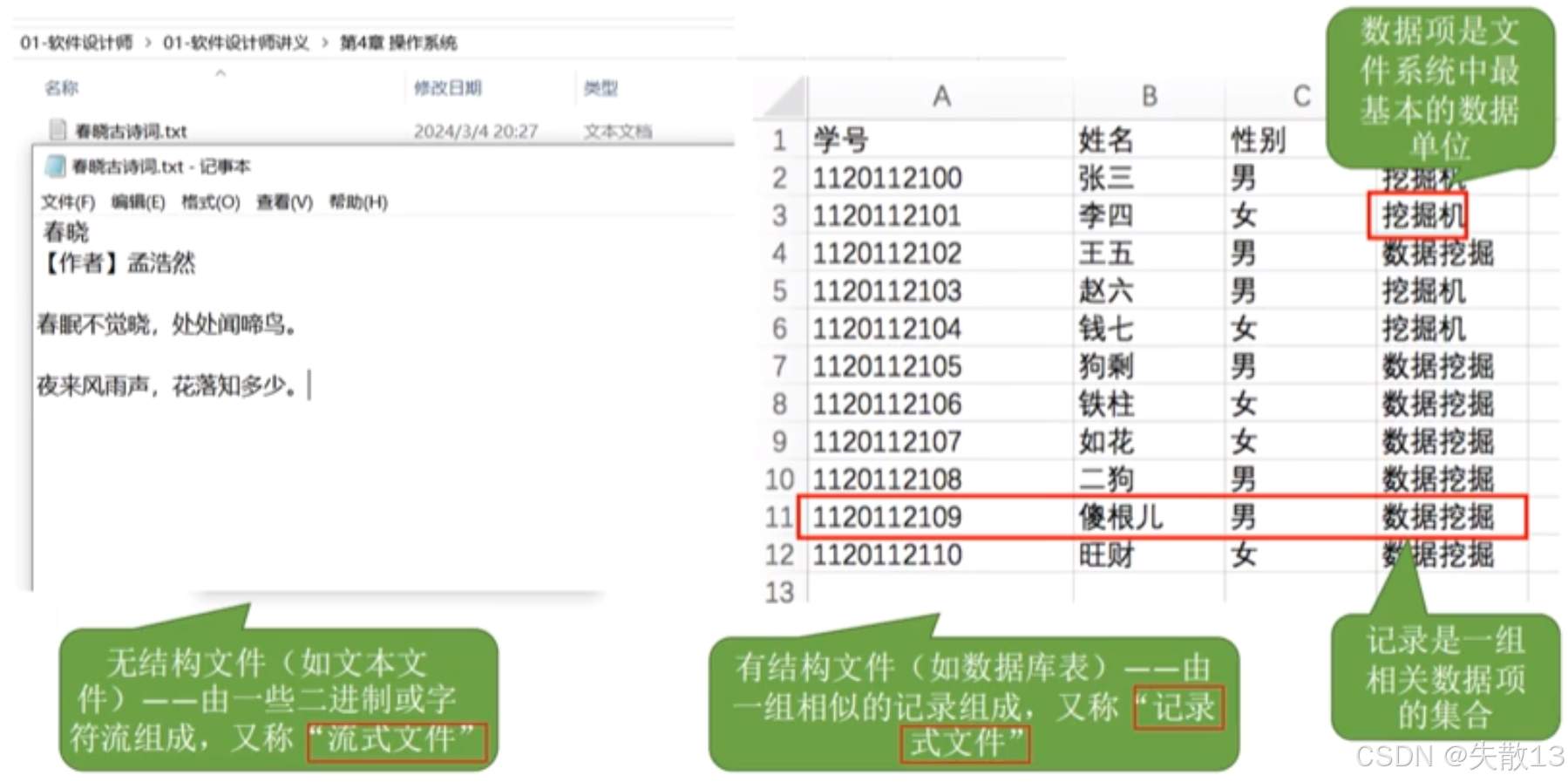Expand the breadcrumb arrow after 01-软件设计师讲义
1568x782 pixels.
click(x=324, y=42)
